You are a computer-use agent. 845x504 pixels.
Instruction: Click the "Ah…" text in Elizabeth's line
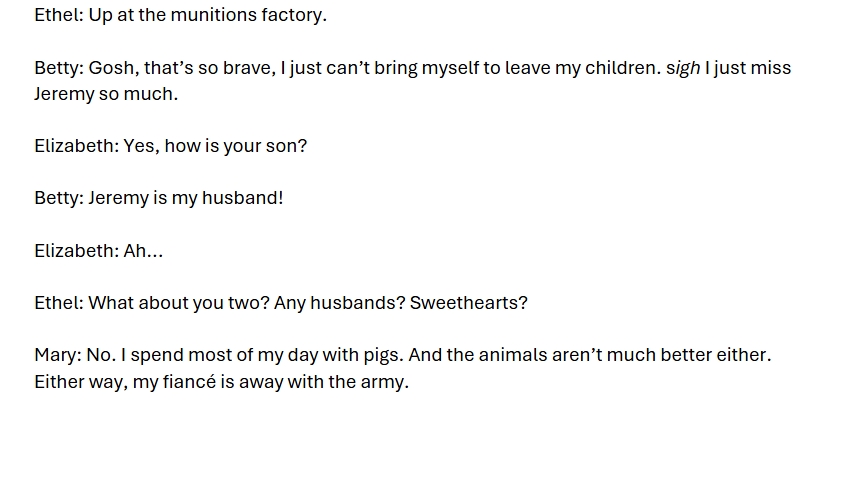click(x=143, y=251)
